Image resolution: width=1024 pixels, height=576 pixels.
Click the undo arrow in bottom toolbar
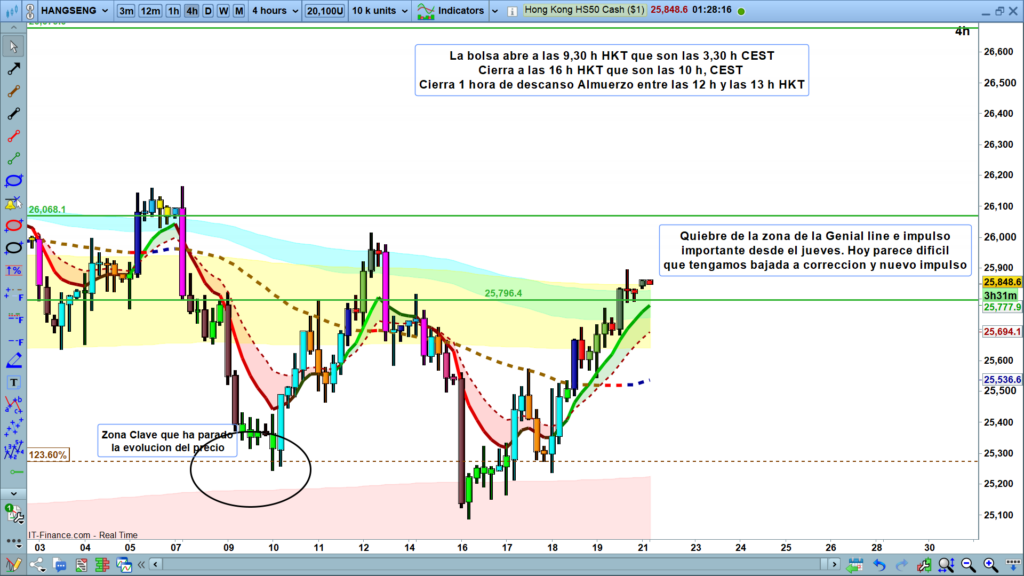coord(878,566)
